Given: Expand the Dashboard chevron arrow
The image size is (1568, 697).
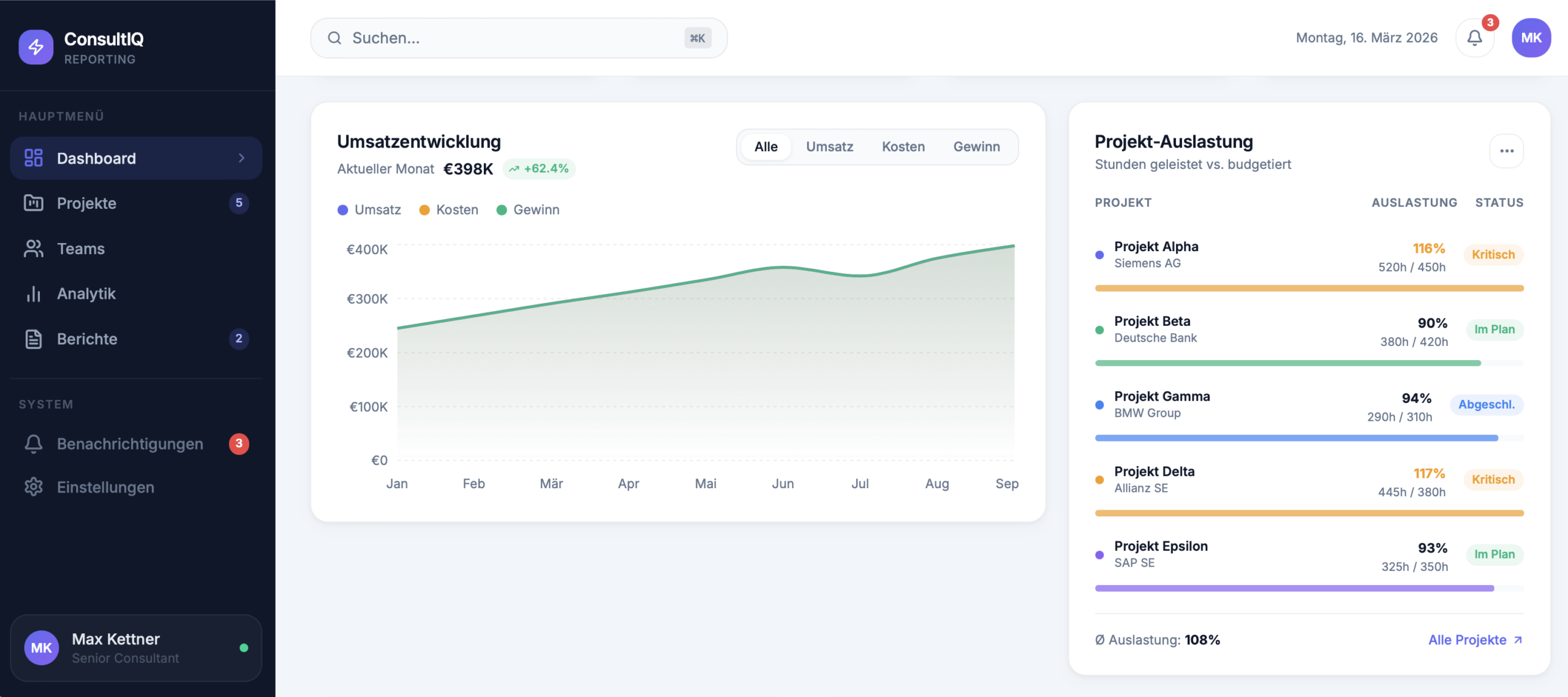Looking at the screenshot, I should [x=241, y=158].
